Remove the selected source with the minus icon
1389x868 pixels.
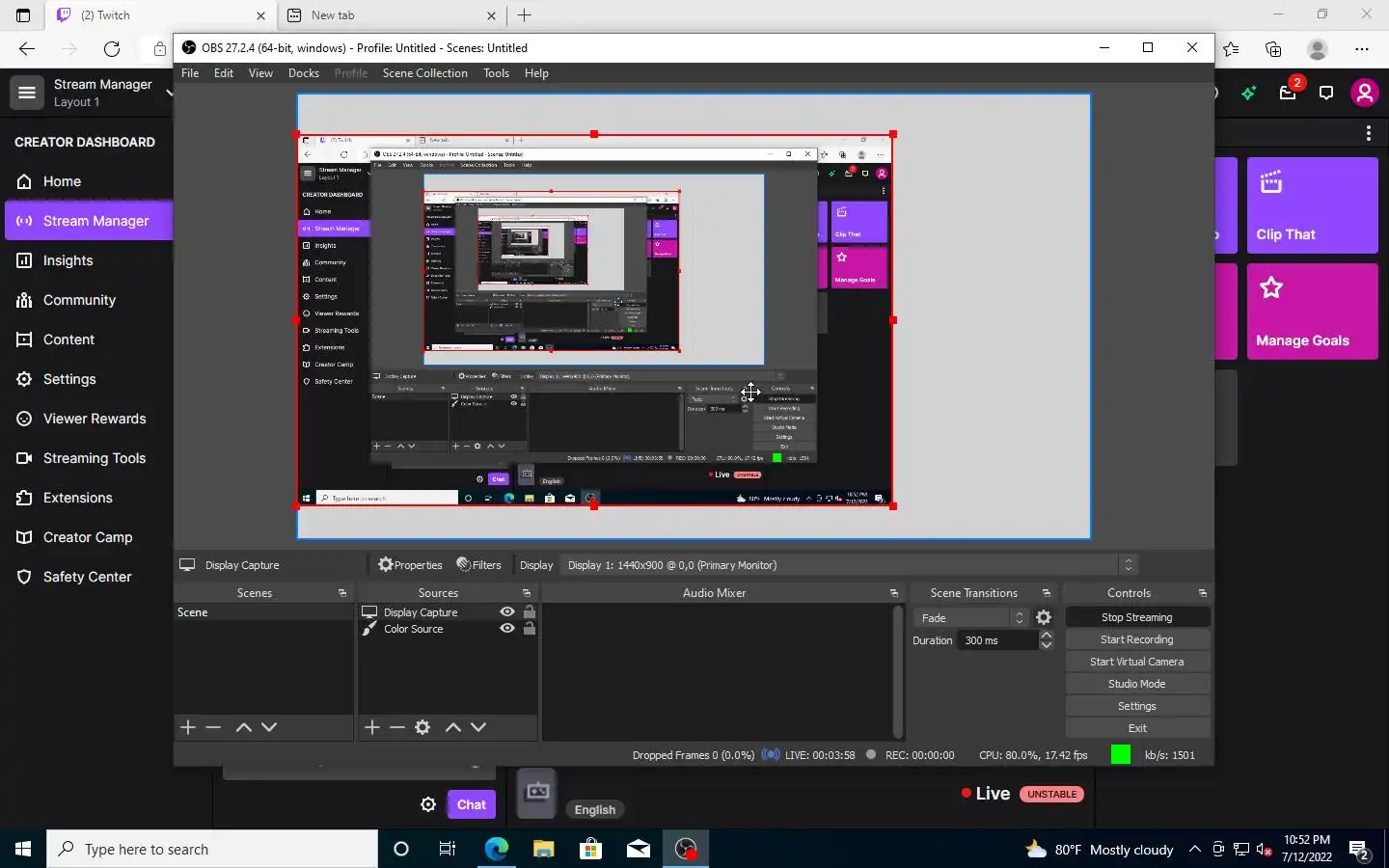(397, 727)
